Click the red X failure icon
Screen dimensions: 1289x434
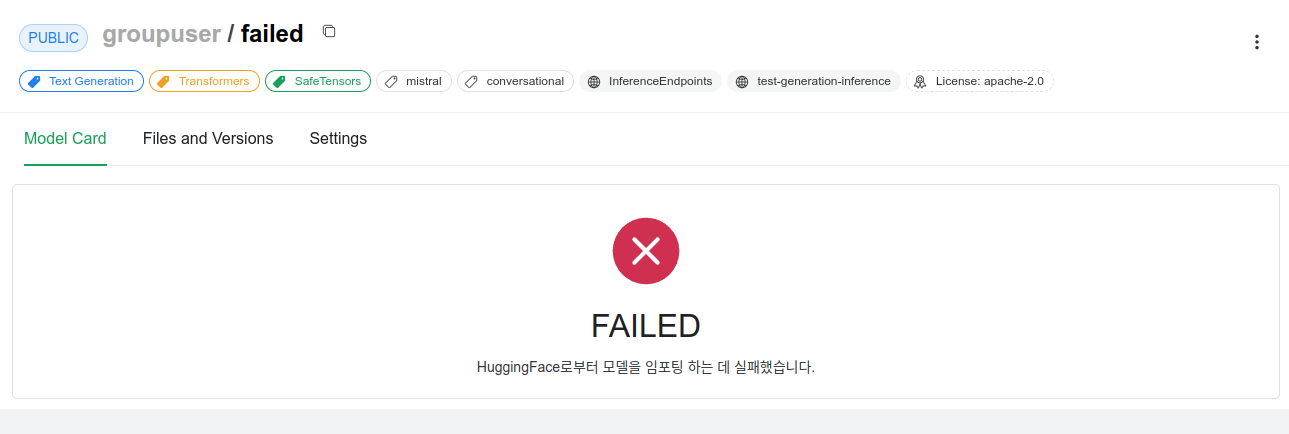[646, 251]
